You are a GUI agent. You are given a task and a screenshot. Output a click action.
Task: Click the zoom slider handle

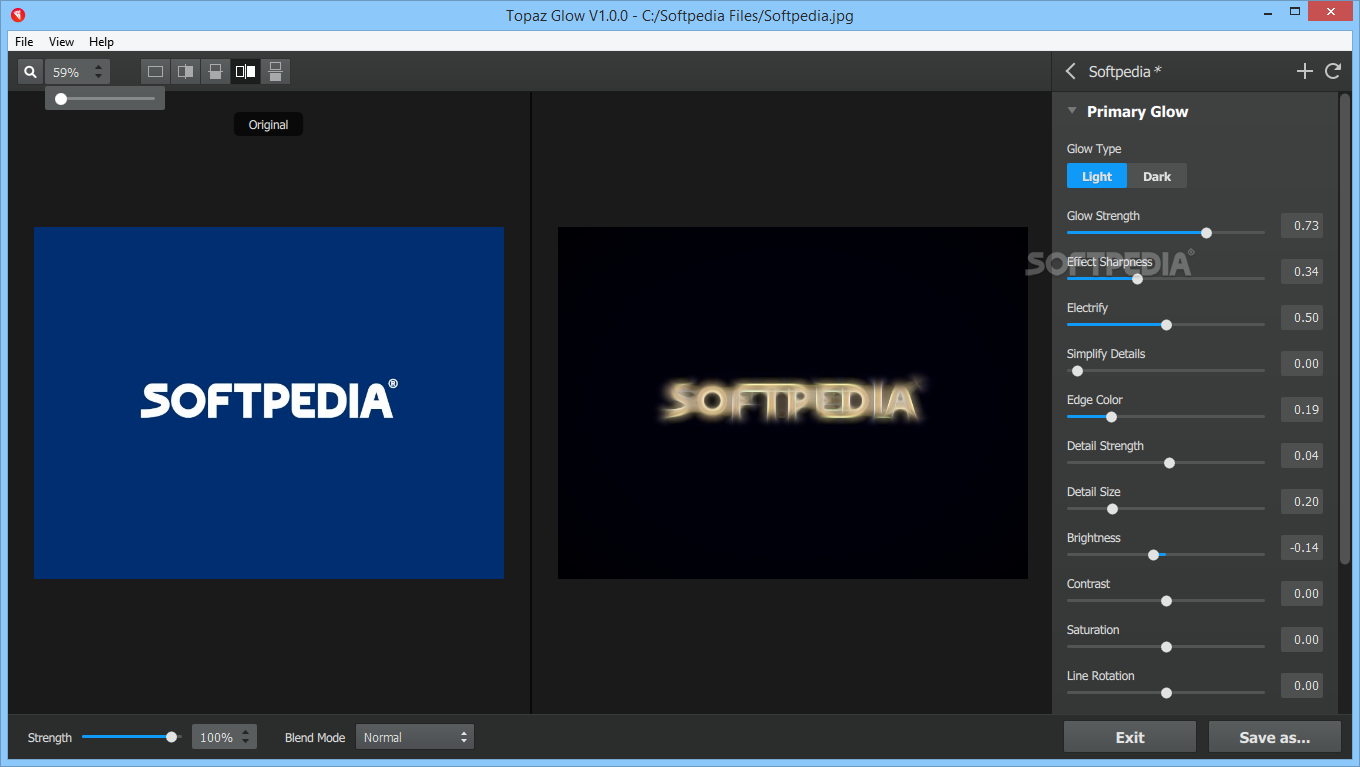pyautogui.click(x=61, y=99)
